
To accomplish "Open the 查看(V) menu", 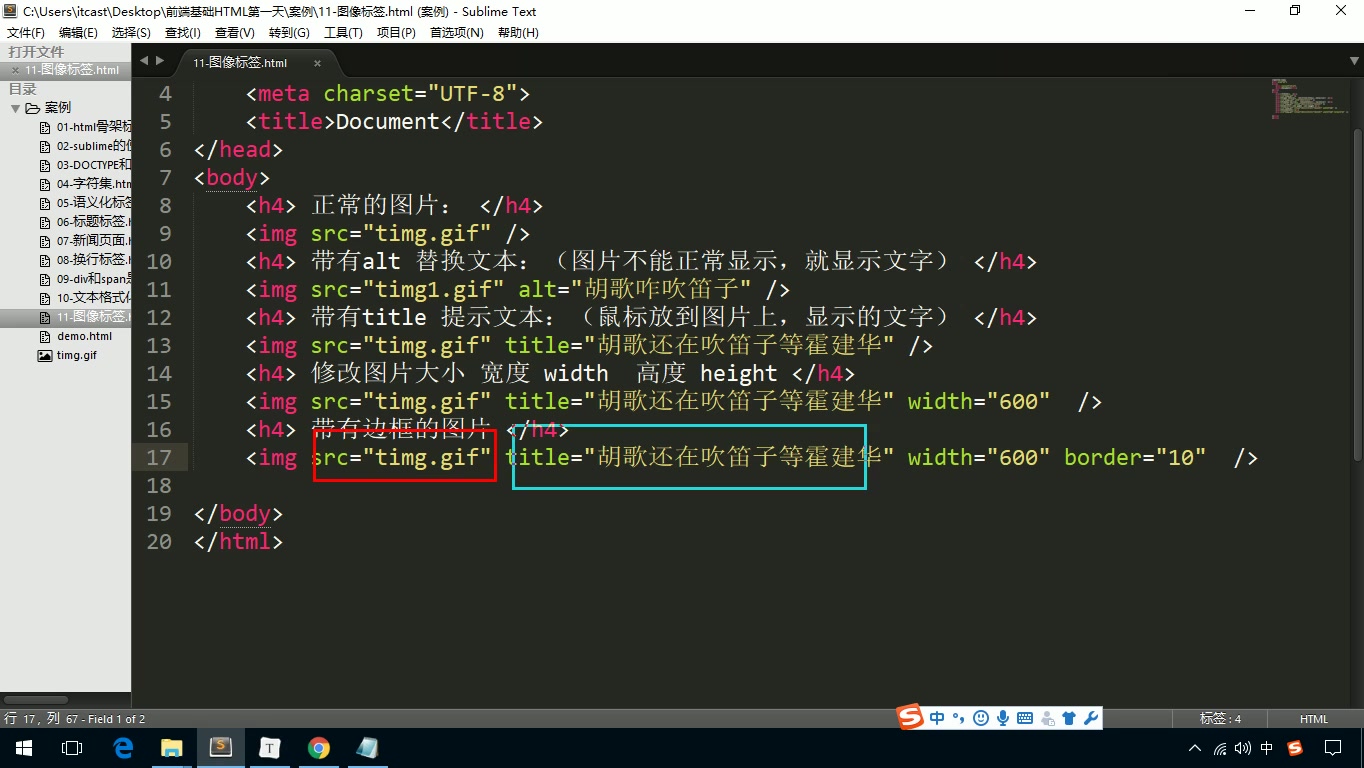I will [x=235, y=33].
